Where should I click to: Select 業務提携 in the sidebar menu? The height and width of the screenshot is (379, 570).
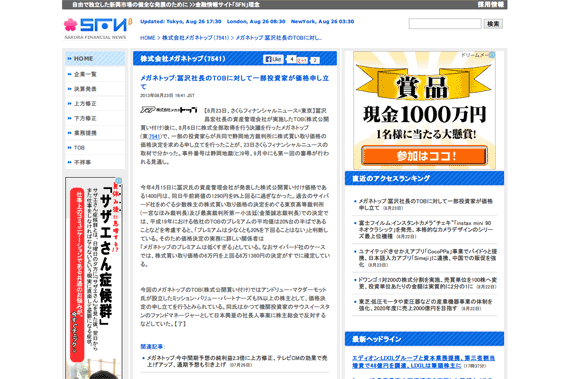click(x=95, y=133)
